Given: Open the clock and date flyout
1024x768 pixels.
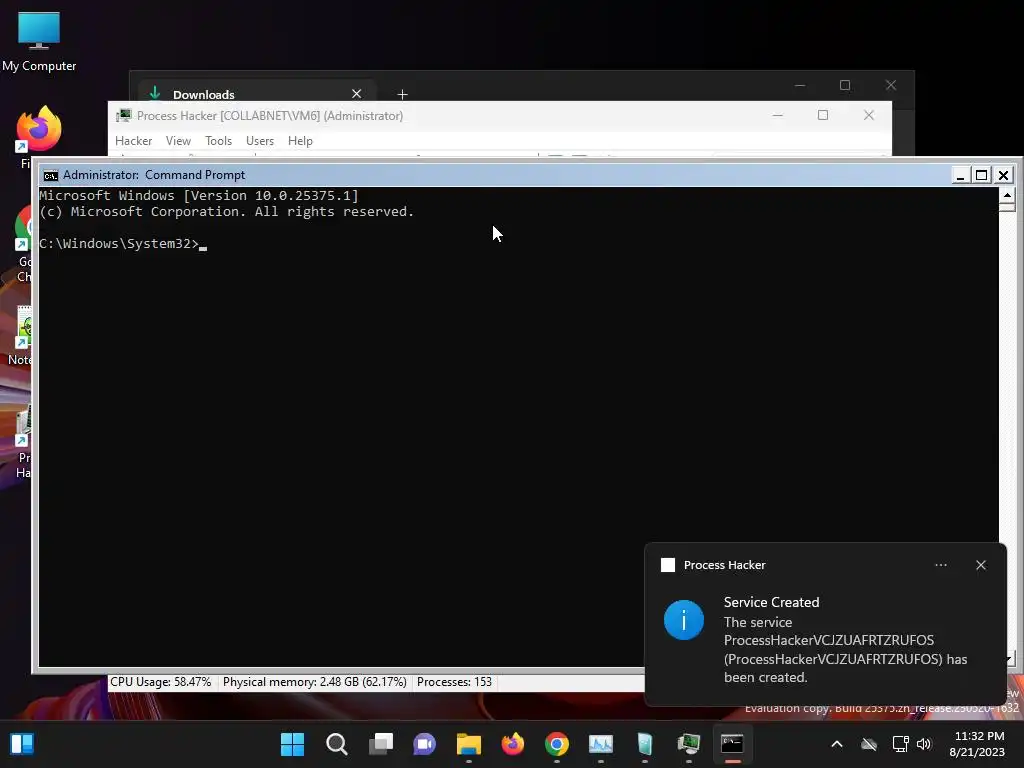Looking at the screenshot, I should pyautogui.click(x=978, y=744).
